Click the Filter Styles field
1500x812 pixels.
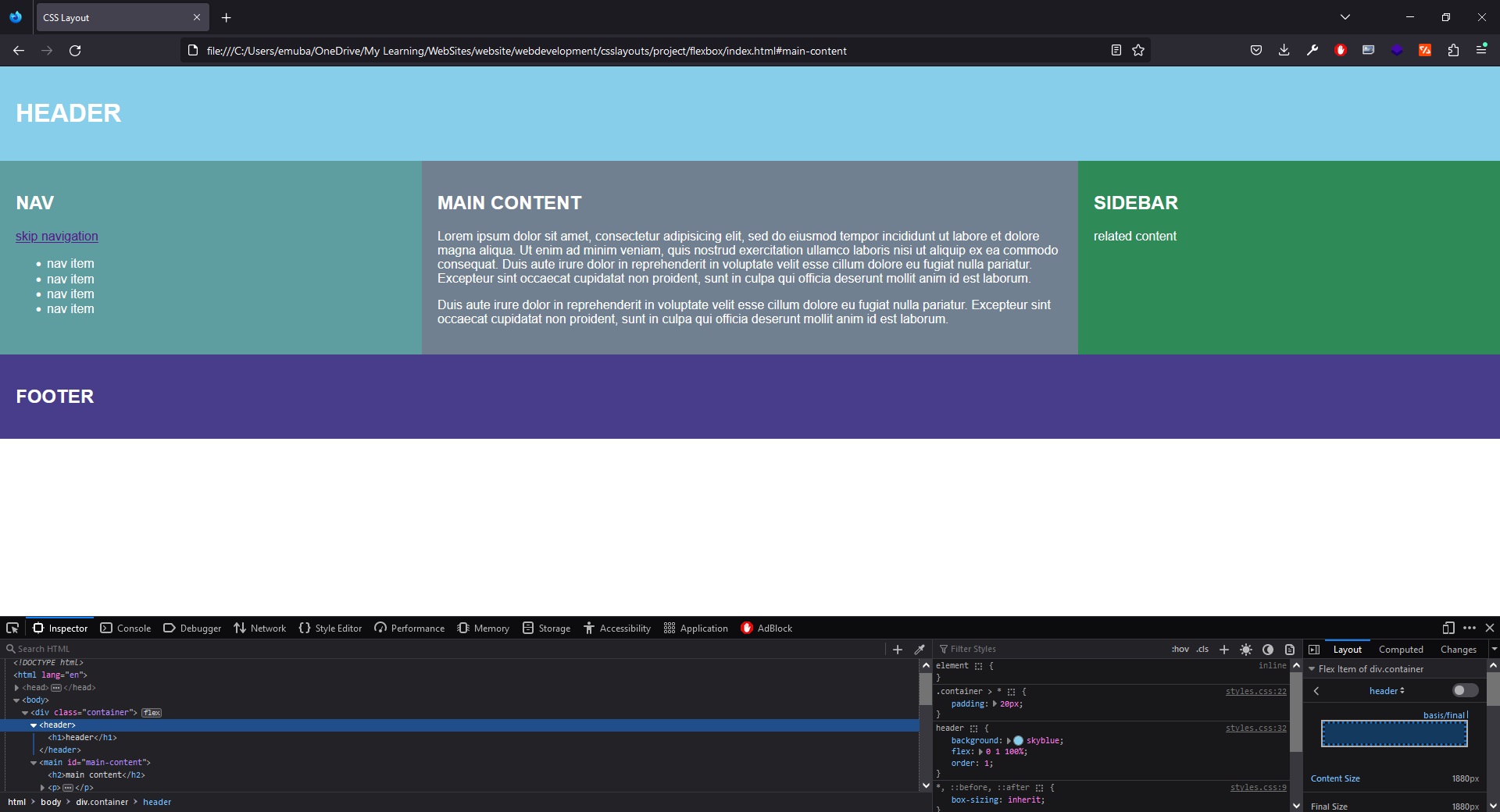[1051, 649]
